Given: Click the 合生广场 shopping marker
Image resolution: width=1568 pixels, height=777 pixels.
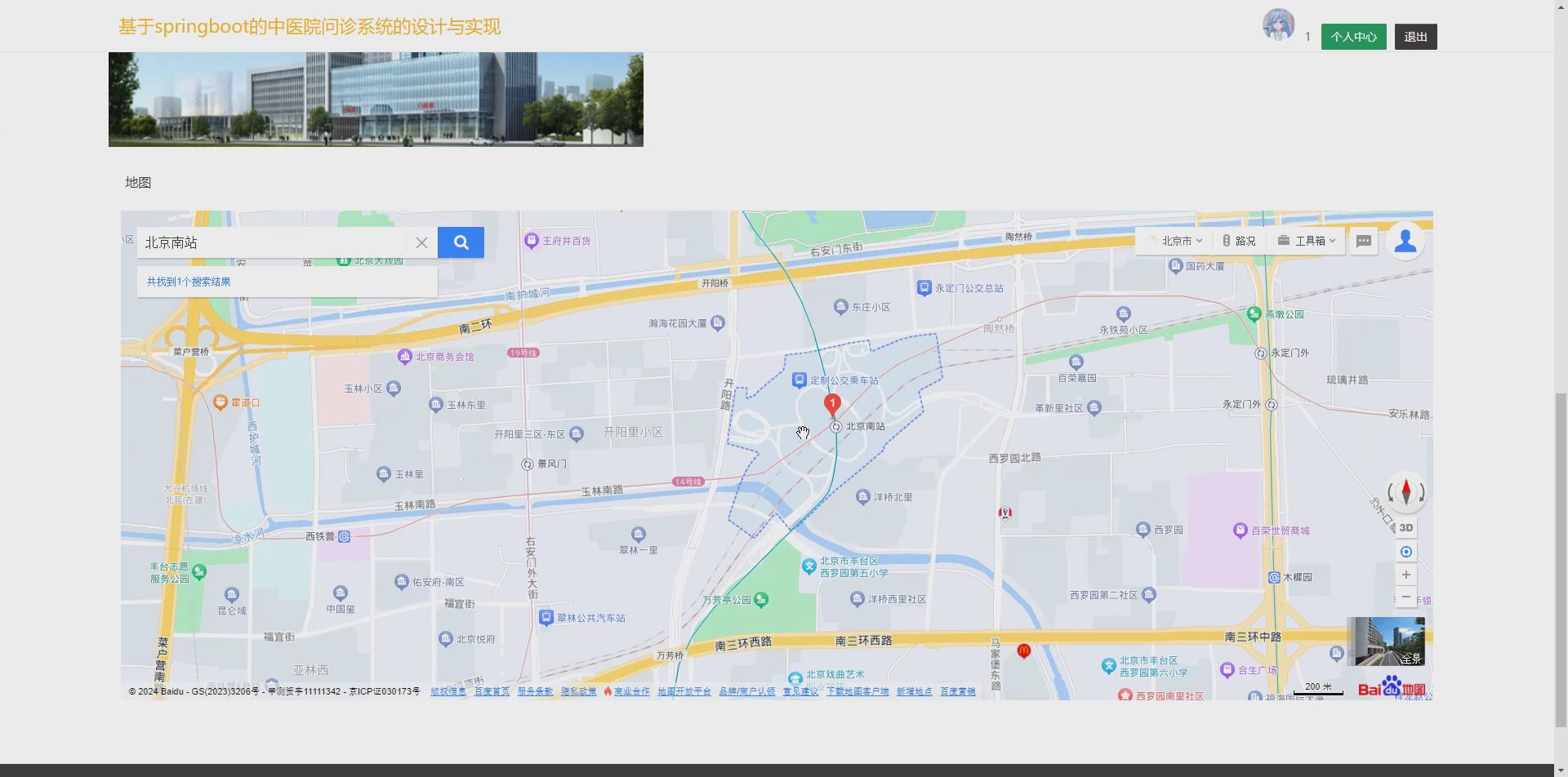Looking at the screenshot, I should tap(1227, 670).
